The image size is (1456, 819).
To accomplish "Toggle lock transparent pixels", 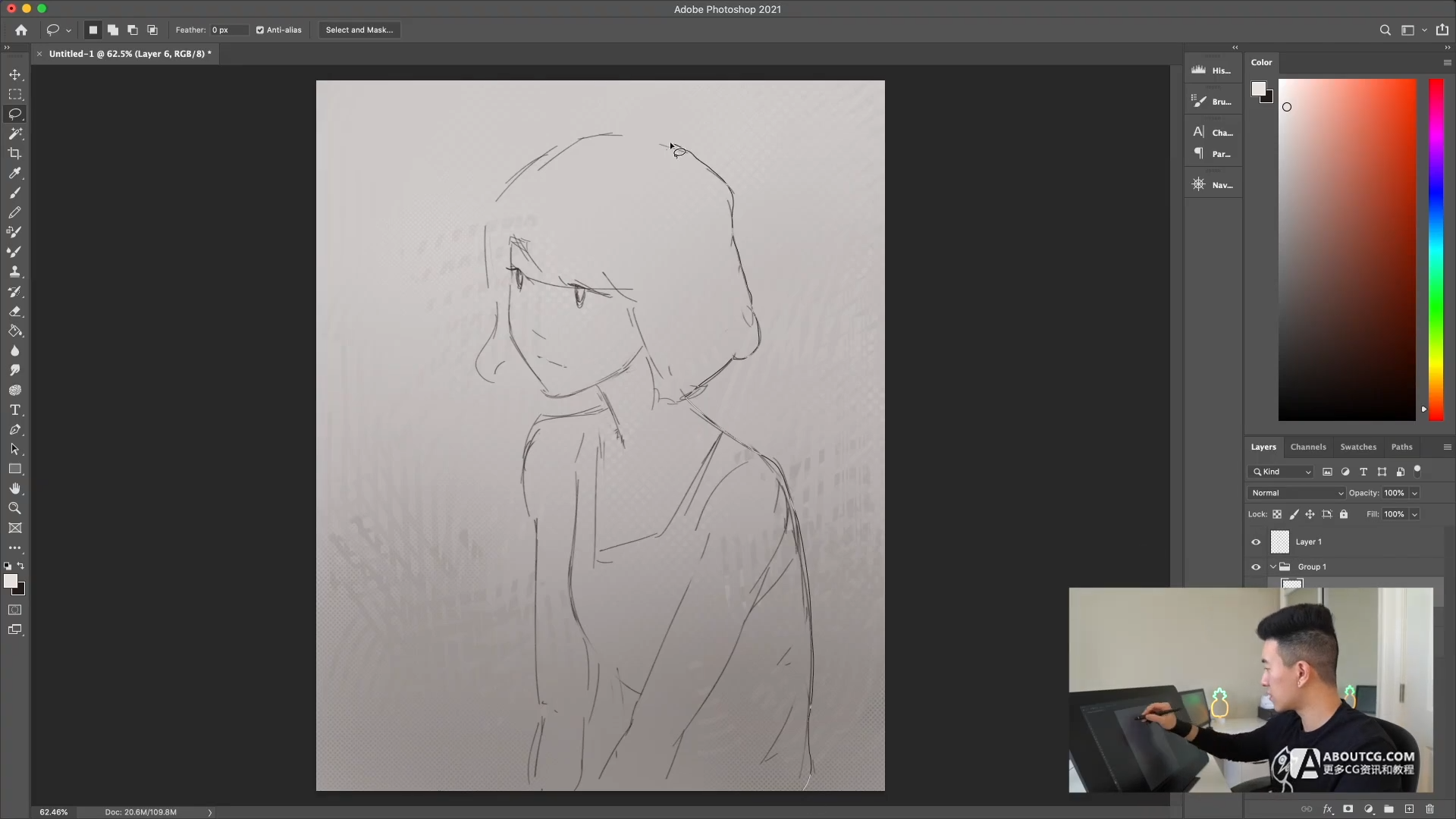I will (1277, 514).
